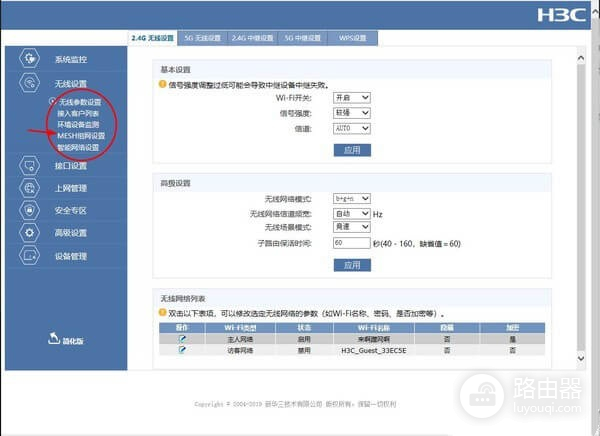Click 应用 button in 基本设置
This screenshot has width=600, height=436.
351,150
